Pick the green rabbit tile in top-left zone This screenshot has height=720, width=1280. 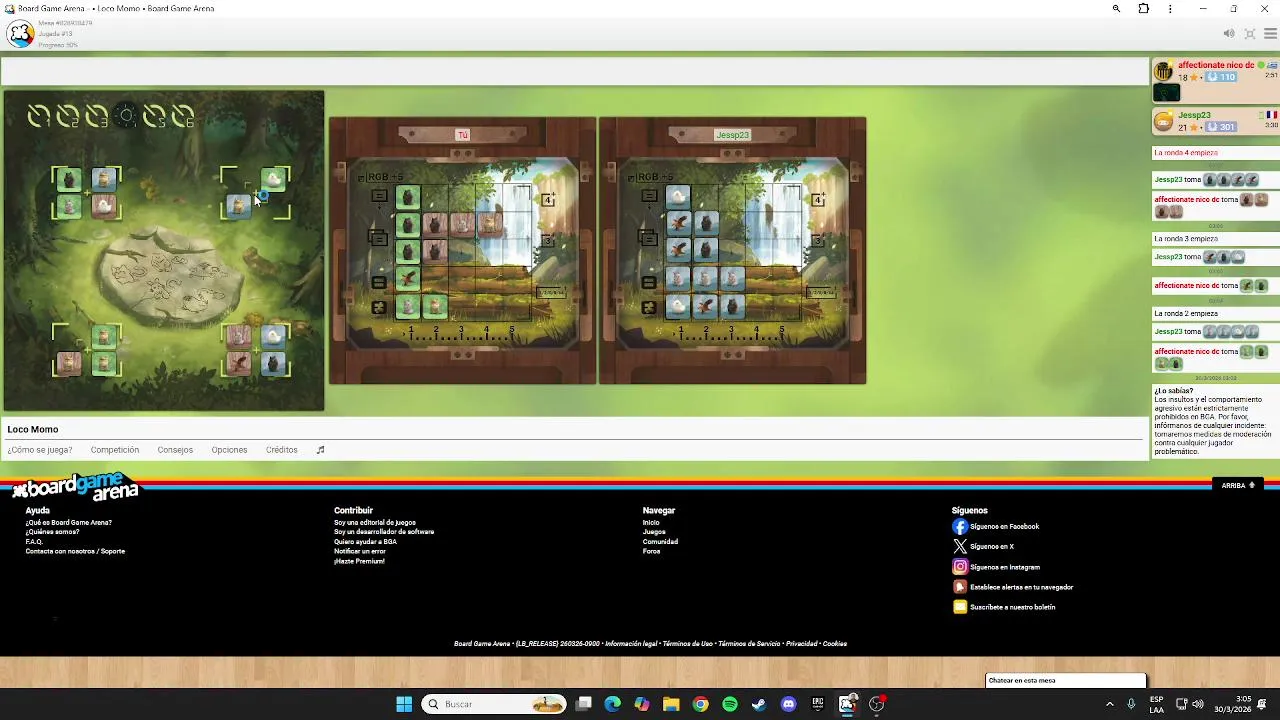point(68,207)
